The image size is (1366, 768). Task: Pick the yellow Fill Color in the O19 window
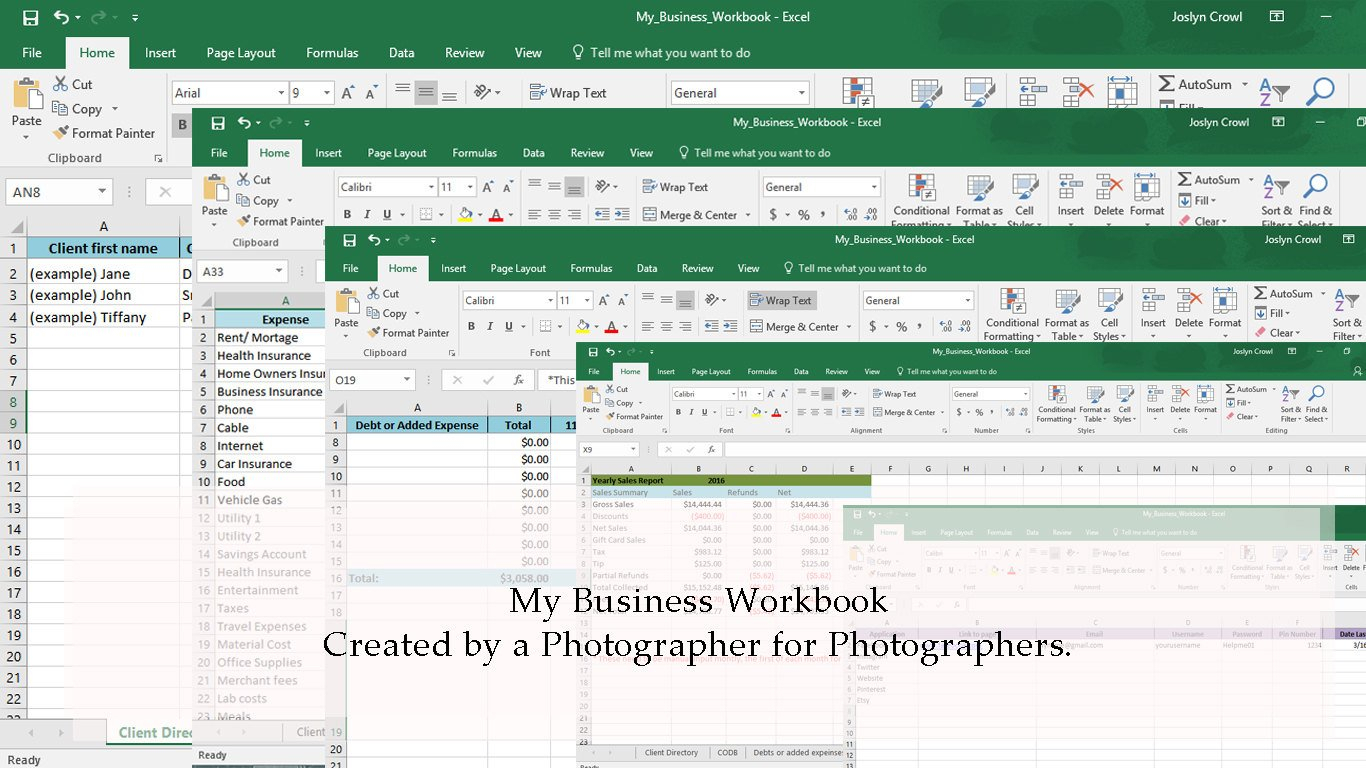[581, 326]
